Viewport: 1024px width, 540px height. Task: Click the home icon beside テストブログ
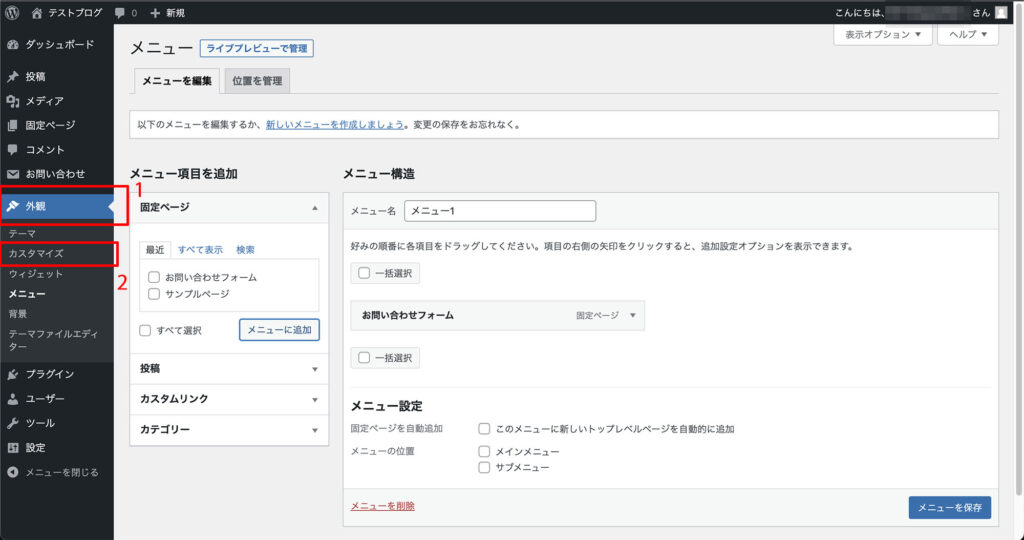click(x=37, y=12)
